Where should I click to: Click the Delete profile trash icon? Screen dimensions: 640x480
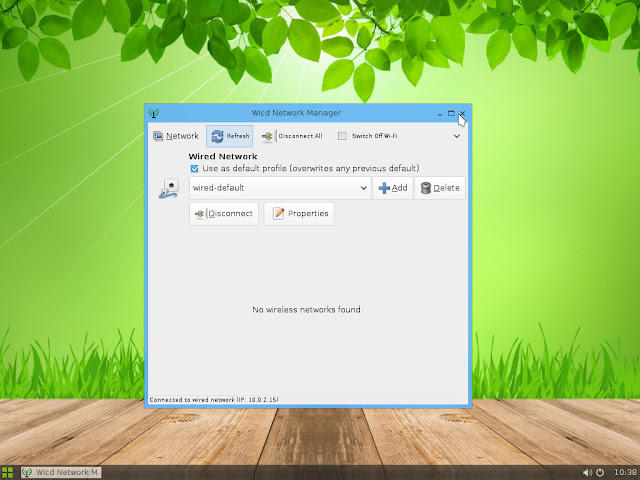point(426,188)
